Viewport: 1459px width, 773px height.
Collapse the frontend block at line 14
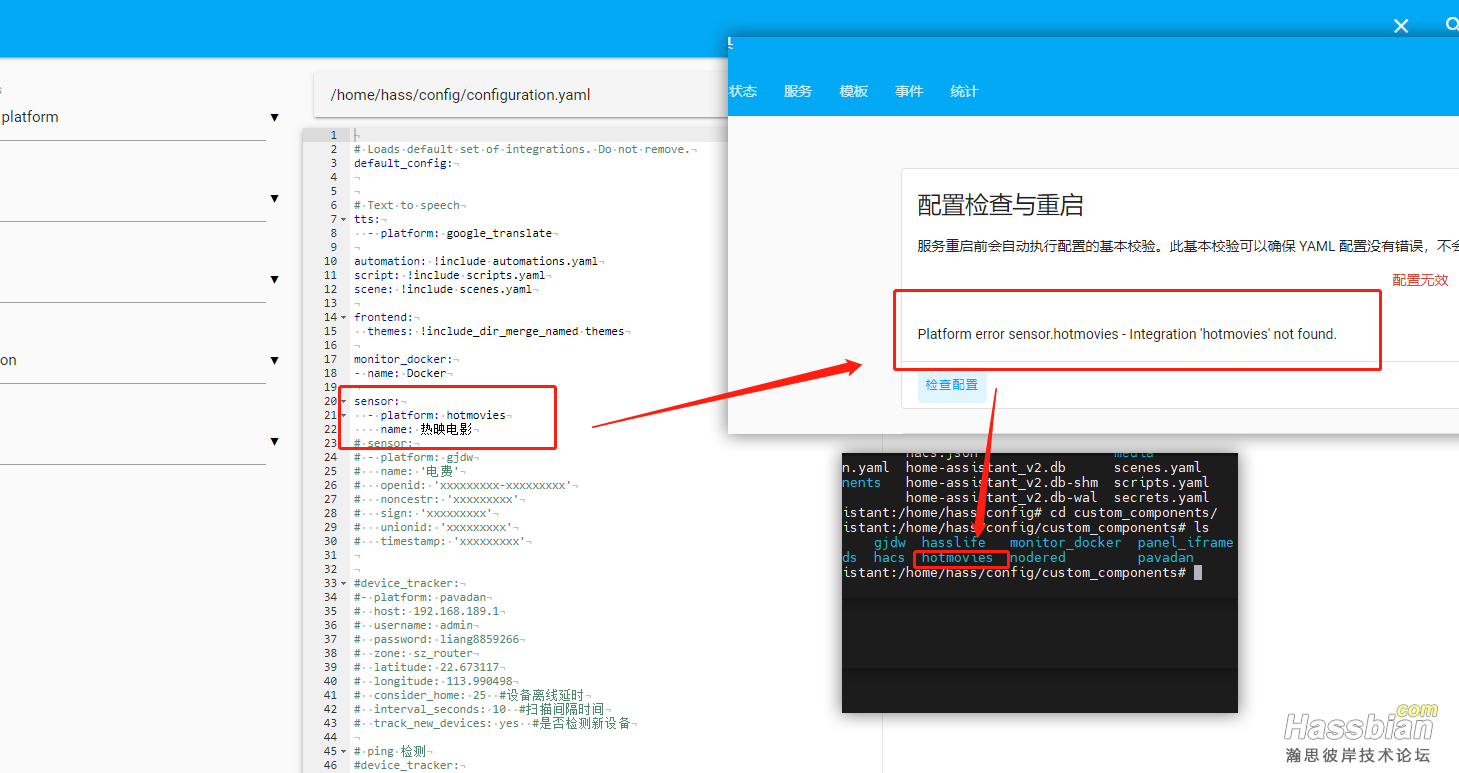click(x=344, y=317)
